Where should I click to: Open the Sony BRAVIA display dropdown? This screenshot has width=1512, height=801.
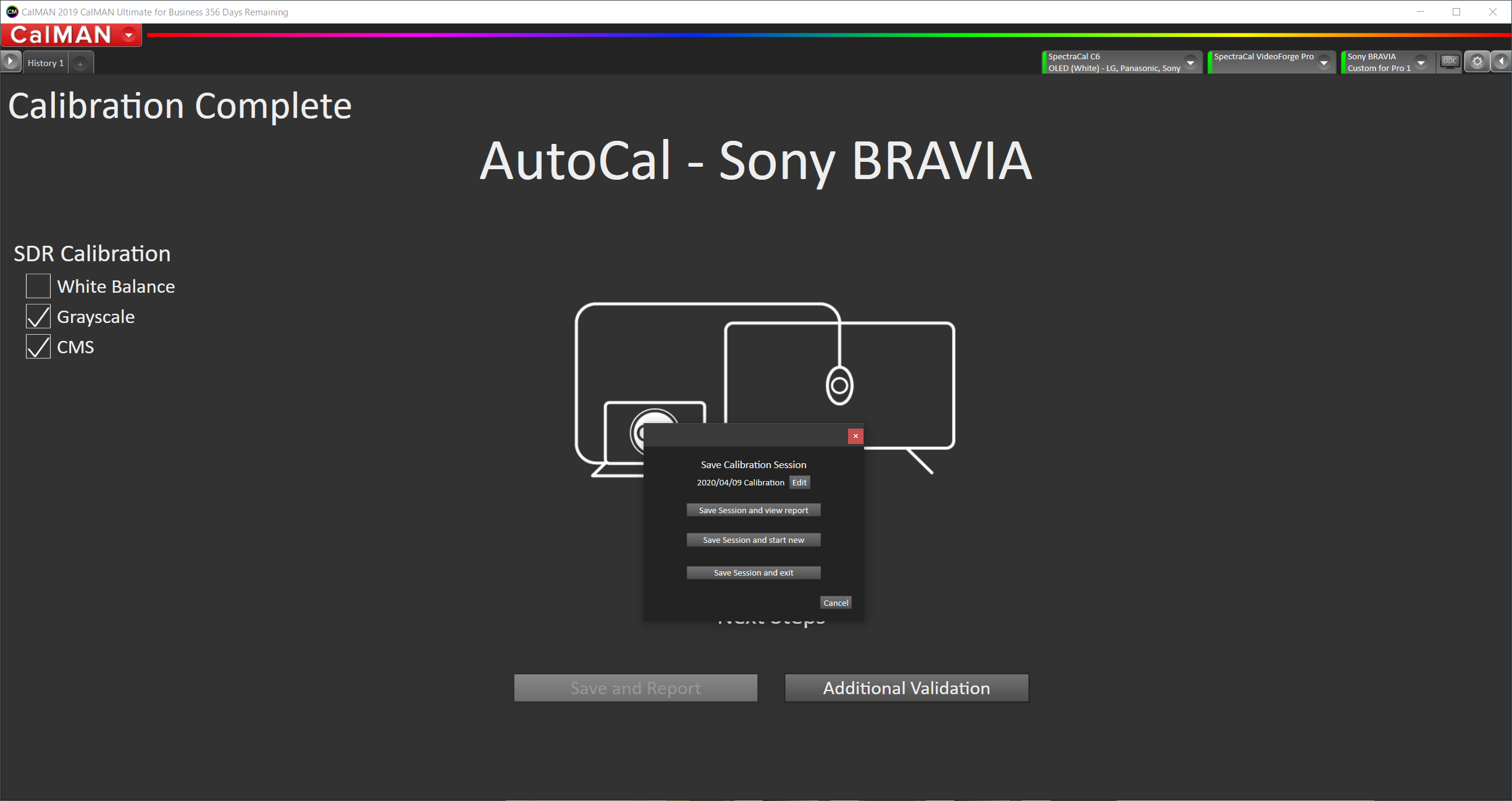click(x=1421, y=62)
